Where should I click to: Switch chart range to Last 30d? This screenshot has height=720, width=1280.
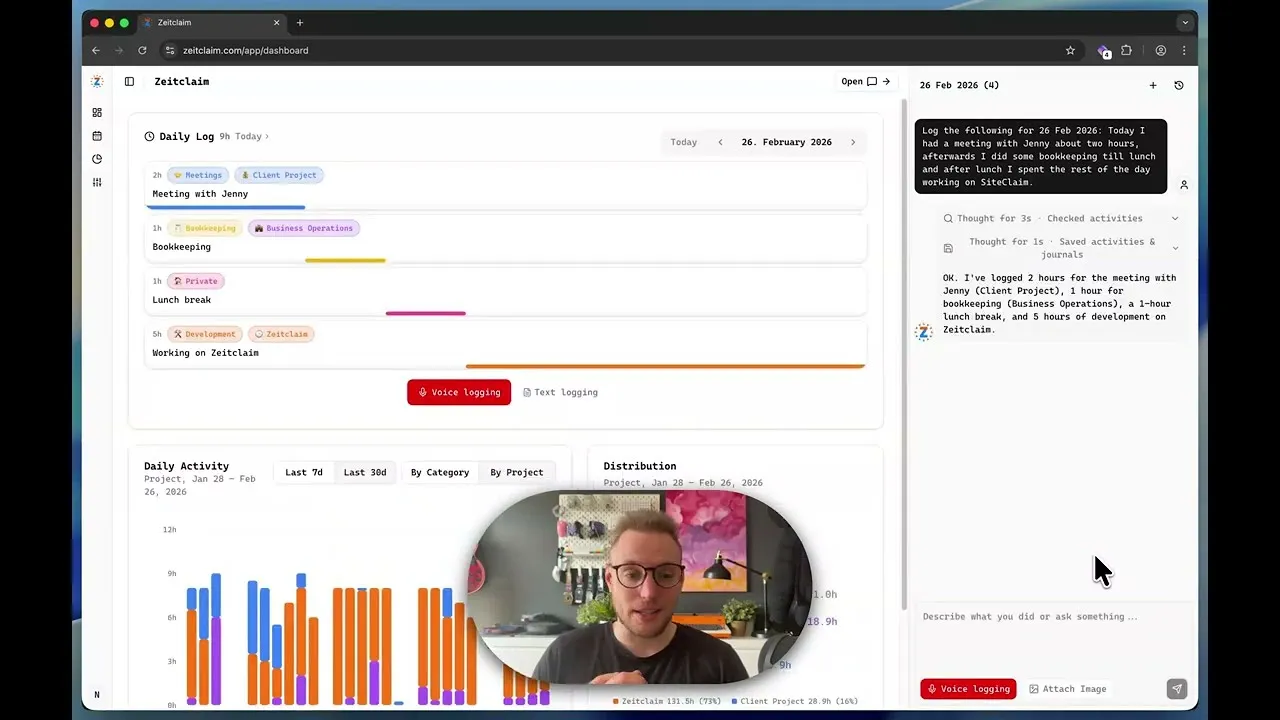pos(365,473)
